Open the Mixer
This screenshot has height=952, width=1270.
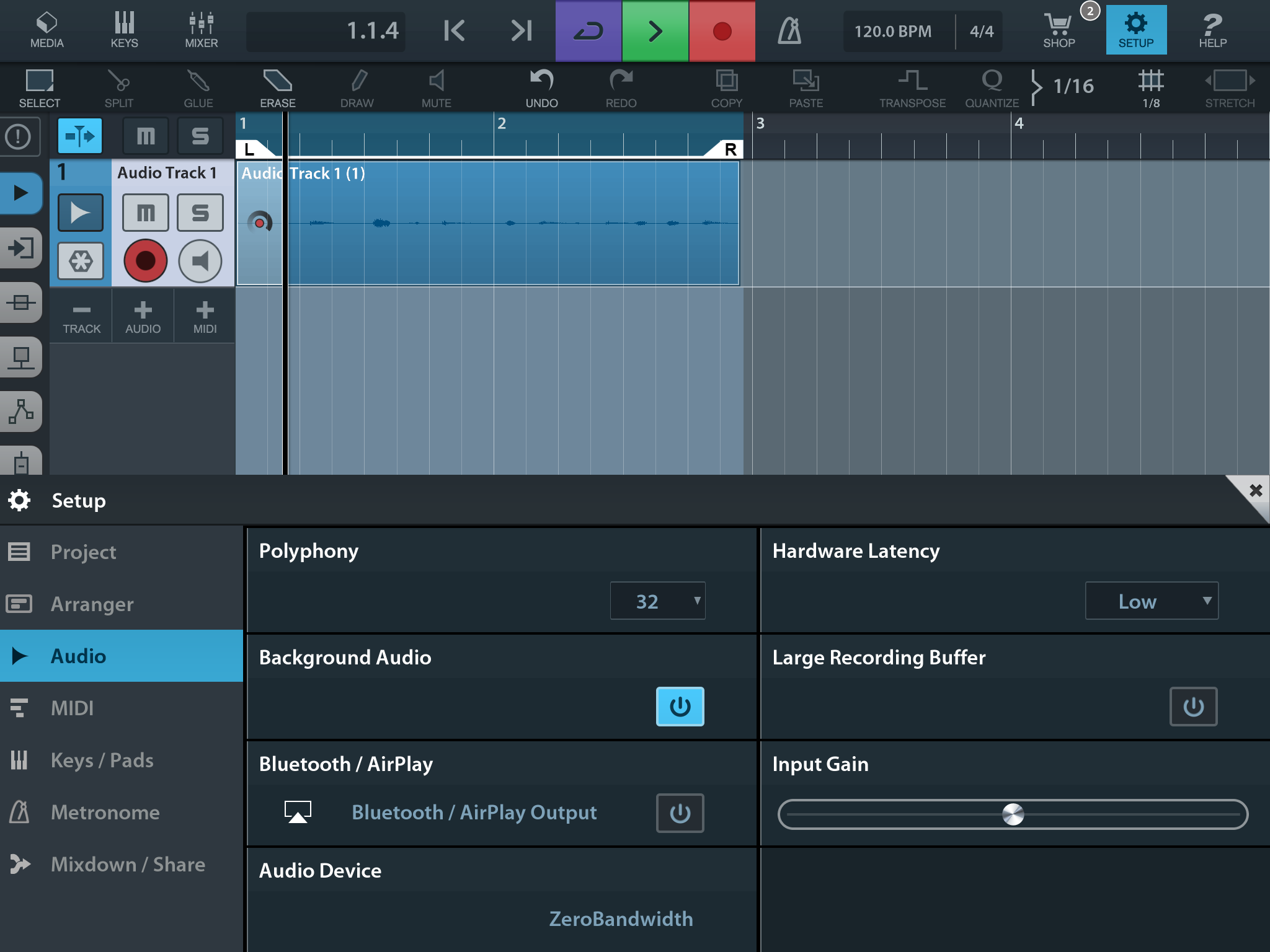[202, 30]
